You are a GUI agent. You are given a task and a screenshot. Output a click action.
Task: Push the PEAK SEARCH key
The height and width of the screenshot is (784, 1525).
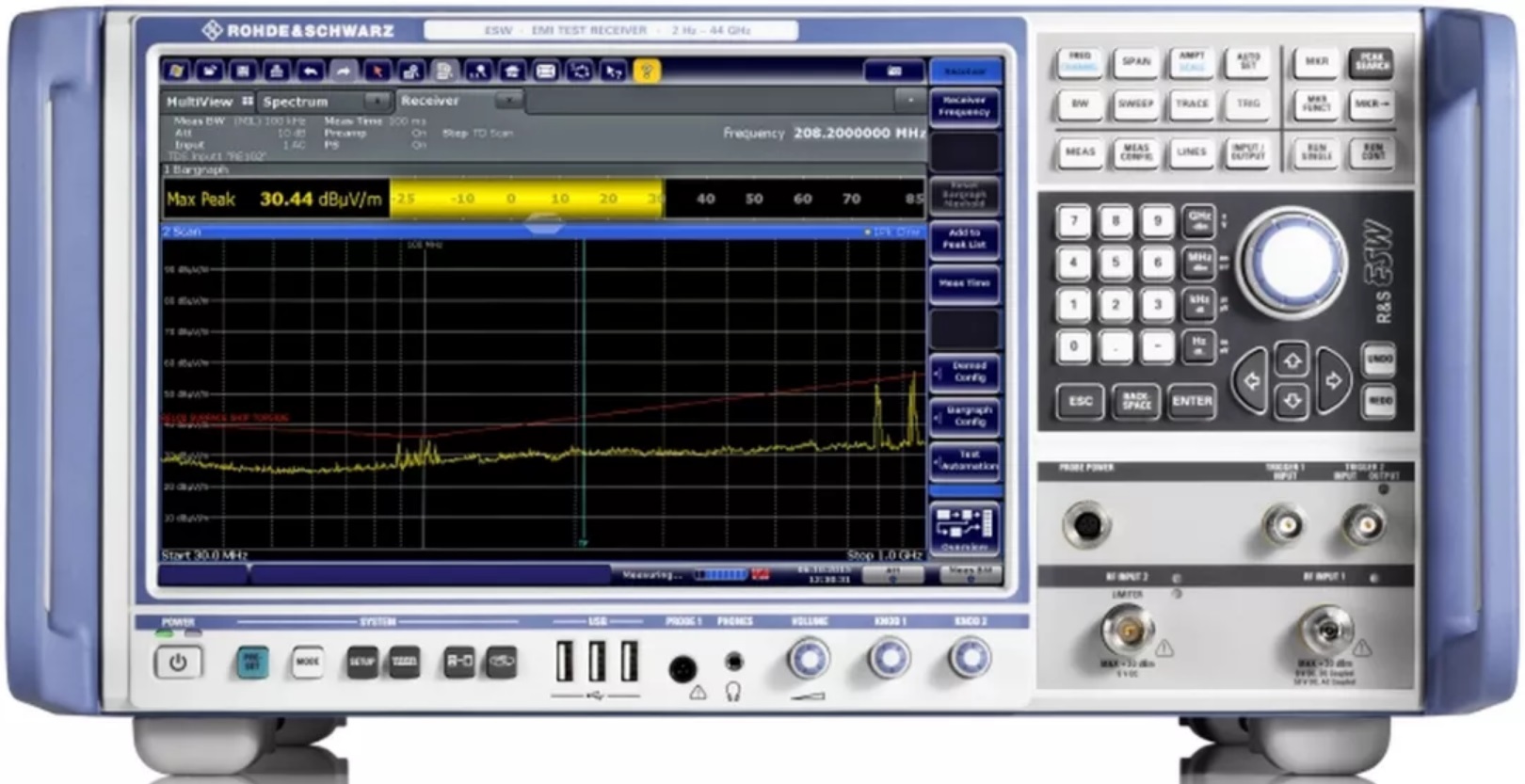click(x=1372, y=62)
